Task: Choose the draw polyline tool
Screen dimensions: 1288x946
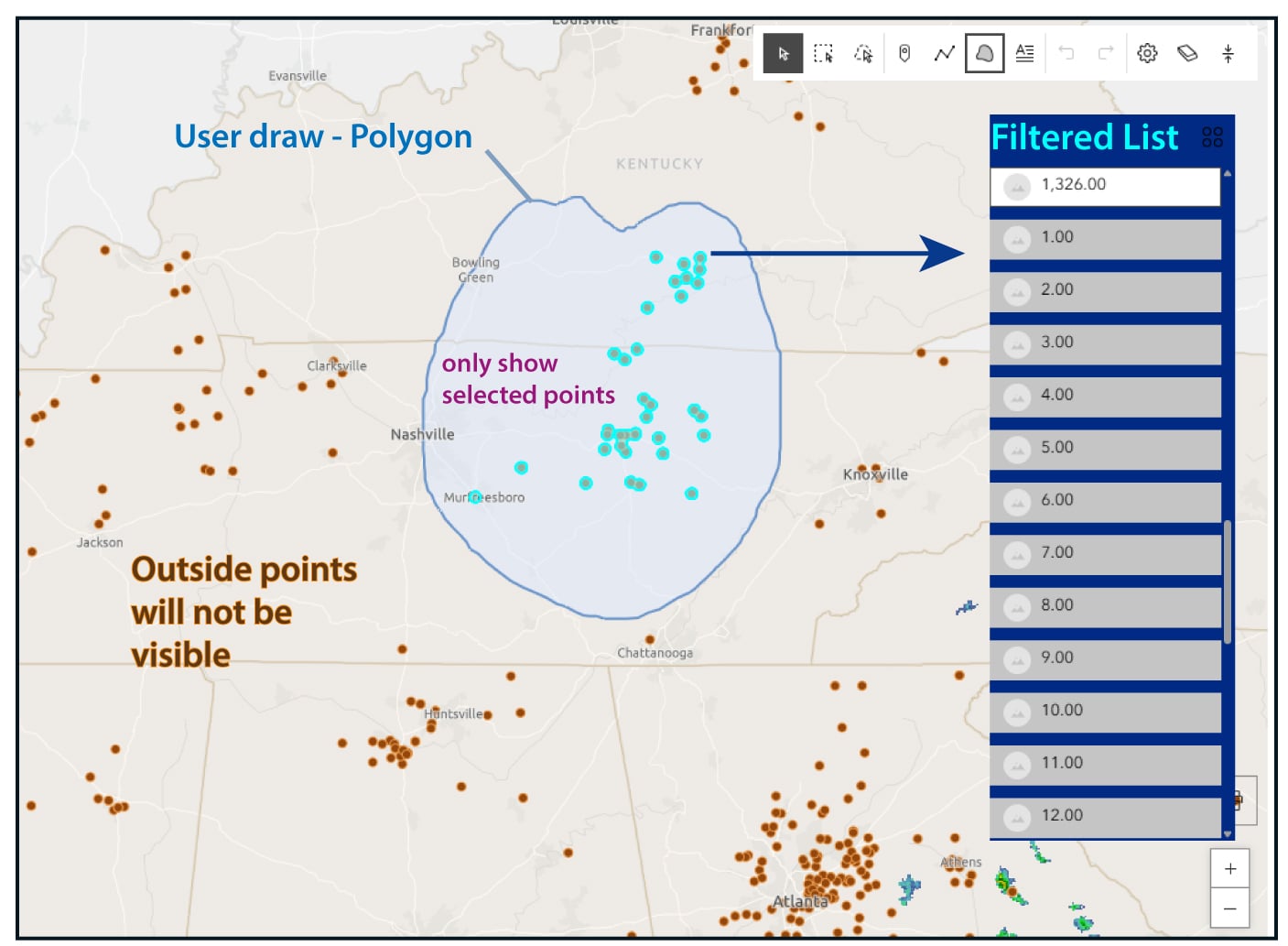Action: tap(945, 54)
